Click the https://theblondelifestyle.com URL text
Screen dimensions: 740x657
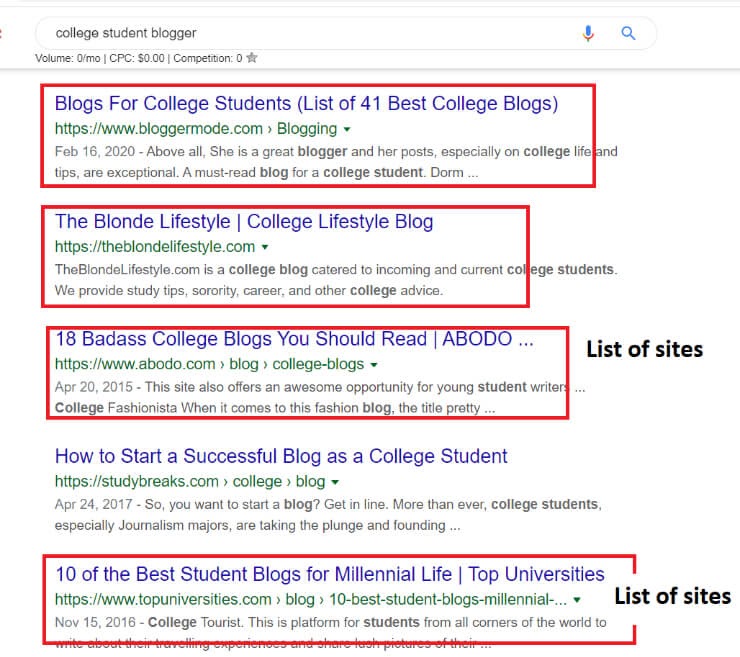coord(155,246)
